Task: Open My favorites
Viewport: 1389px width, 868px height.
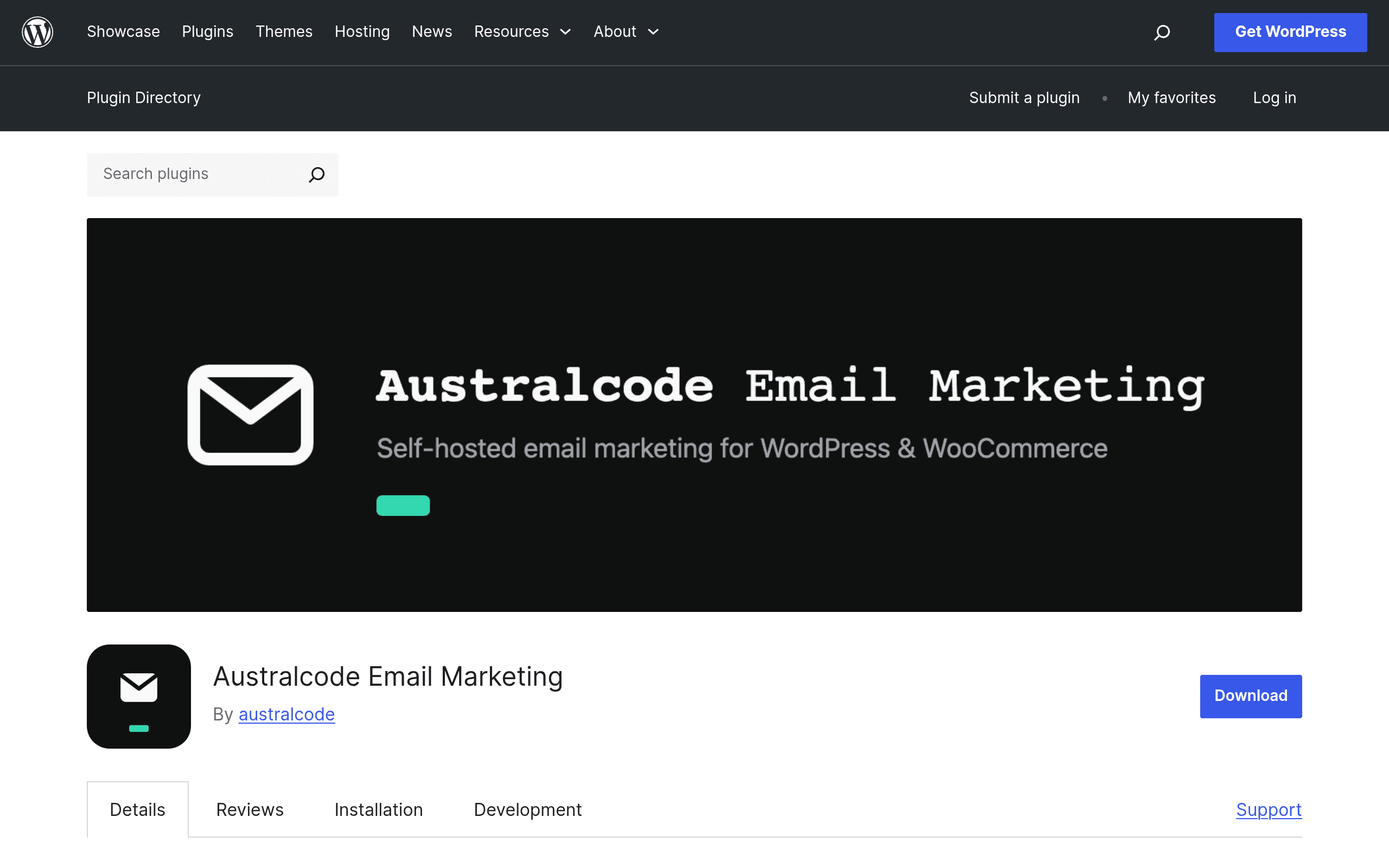Action: coord(1171,98)
